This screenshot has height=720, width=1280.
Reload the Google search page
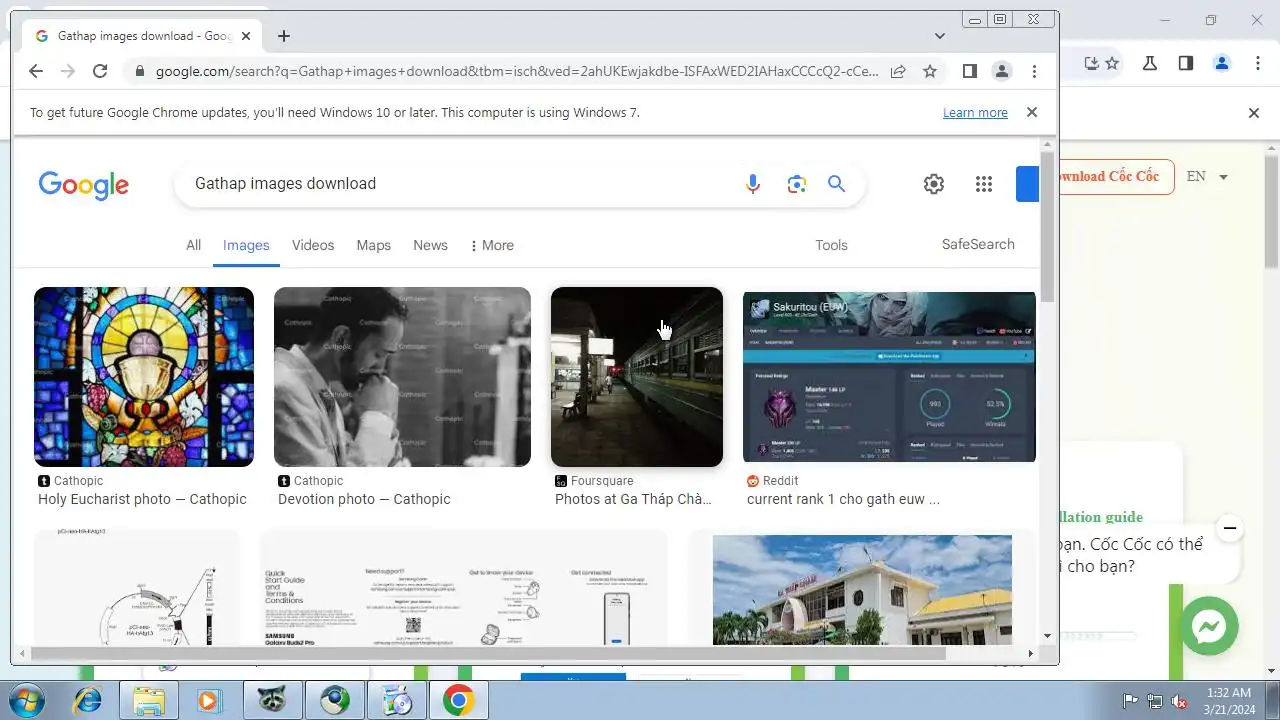click(x=100, y=71)
